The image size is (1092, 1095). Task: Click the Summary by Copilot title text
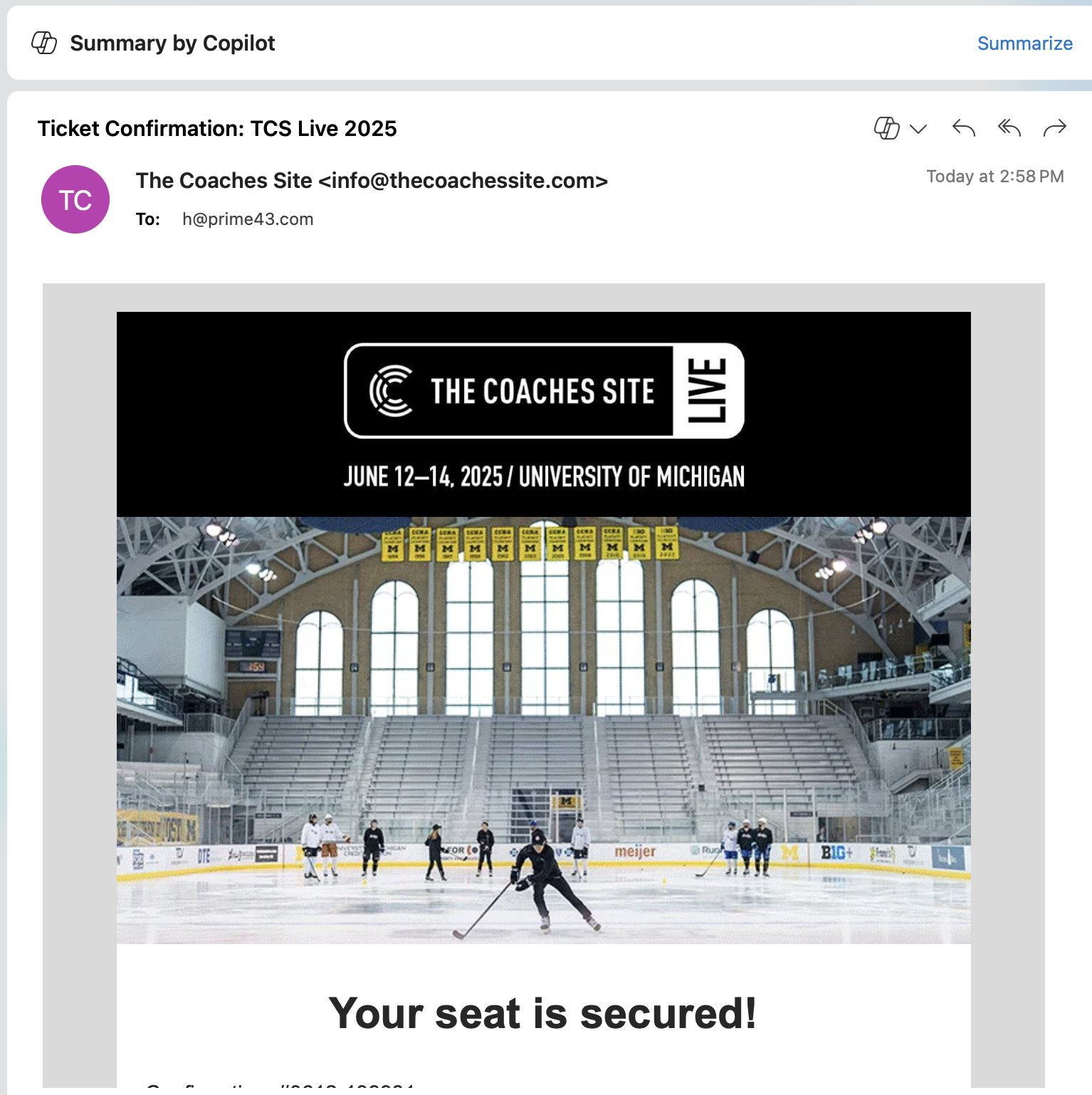click(172, 43)
